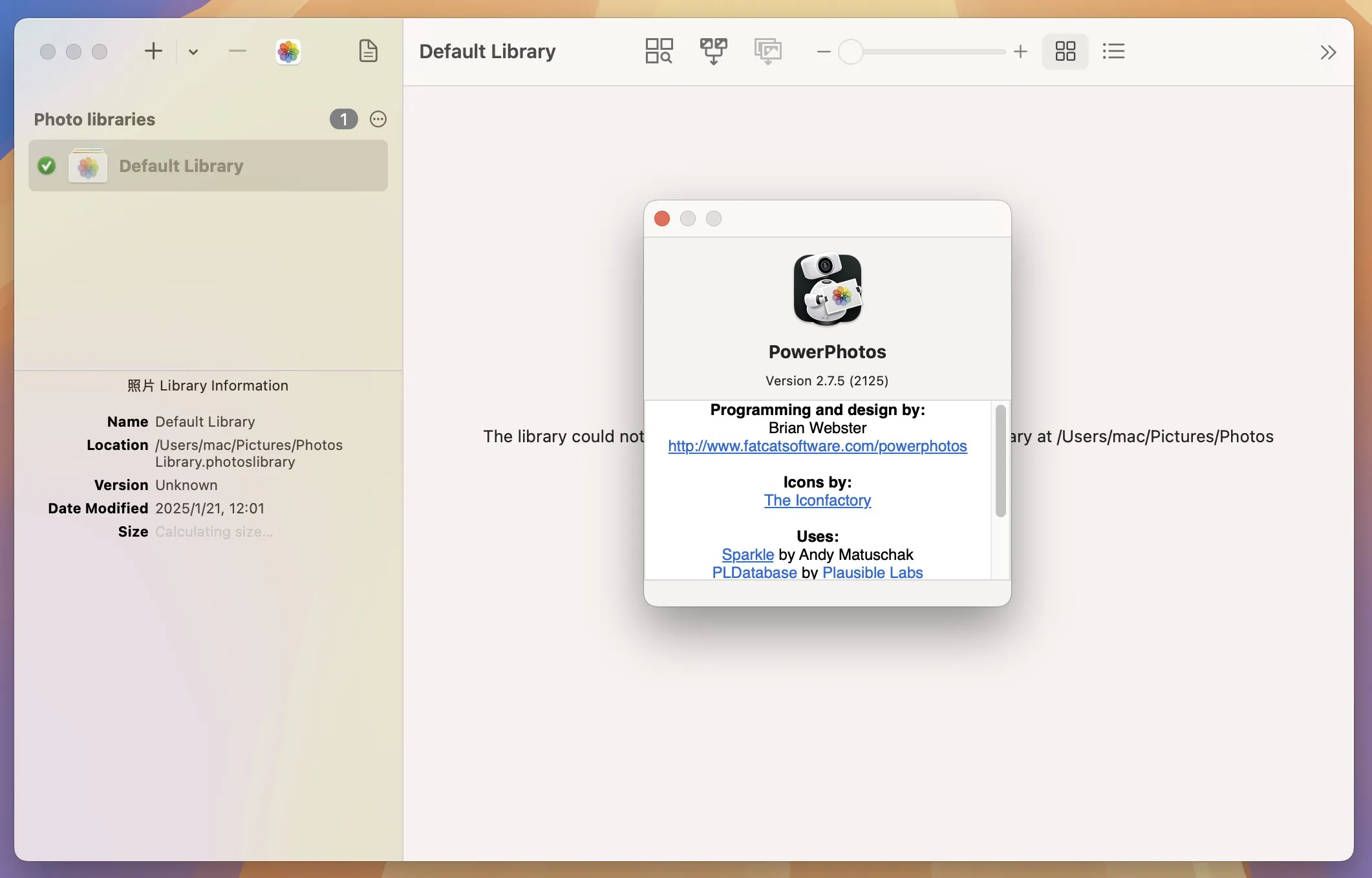Open The Iconfactory link
The width and height of the screenshot is (1372, 878).
(817, 500)
